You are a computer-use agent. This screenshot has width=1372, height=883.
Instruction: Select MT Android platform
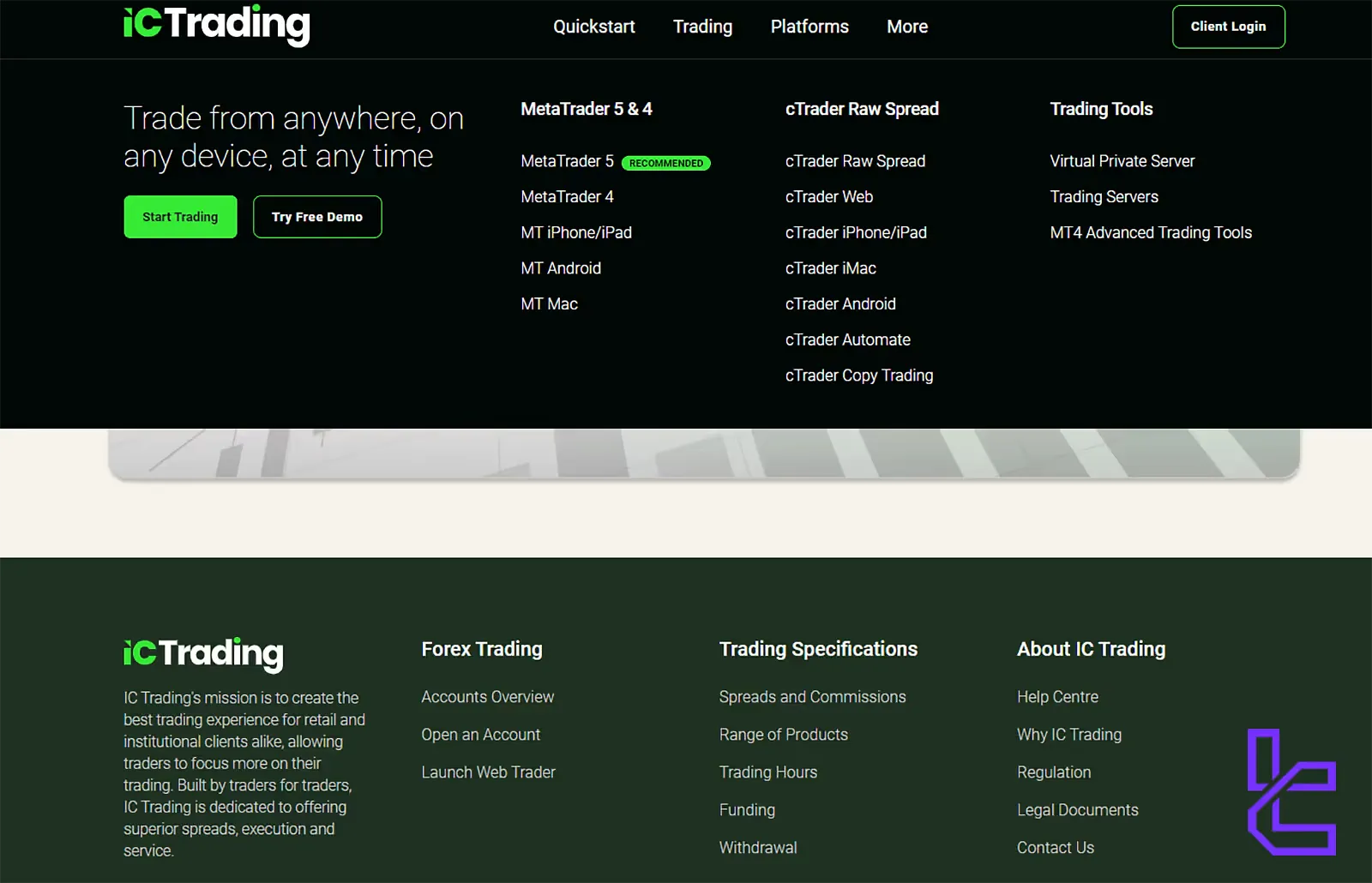561,268
